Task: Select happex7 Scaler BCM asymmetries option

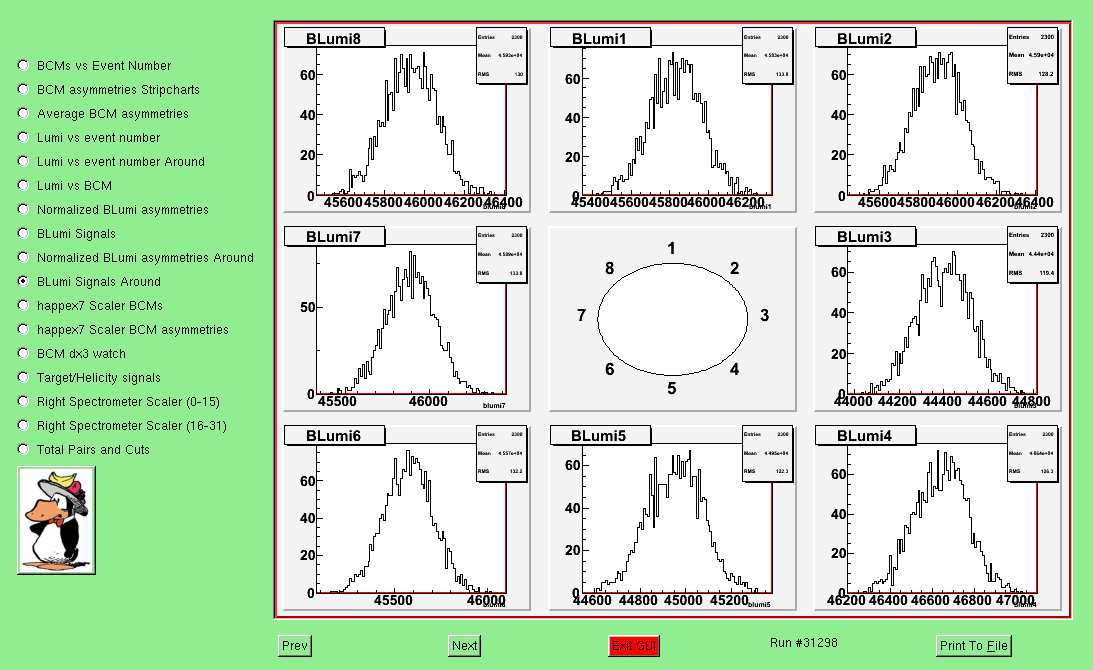Action: click(23, 329)
